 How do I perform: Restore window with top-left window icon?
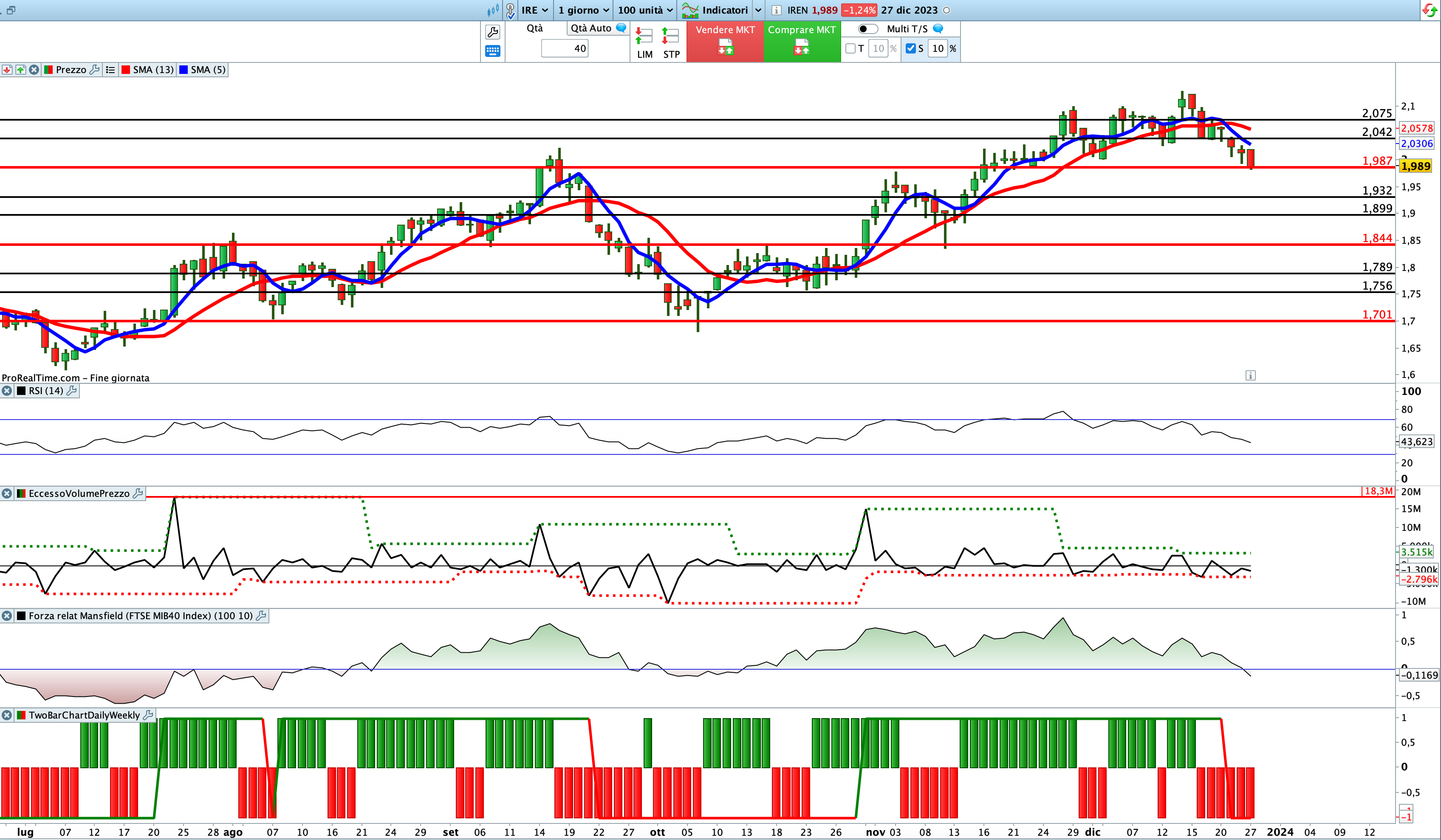tap(11, 10)
